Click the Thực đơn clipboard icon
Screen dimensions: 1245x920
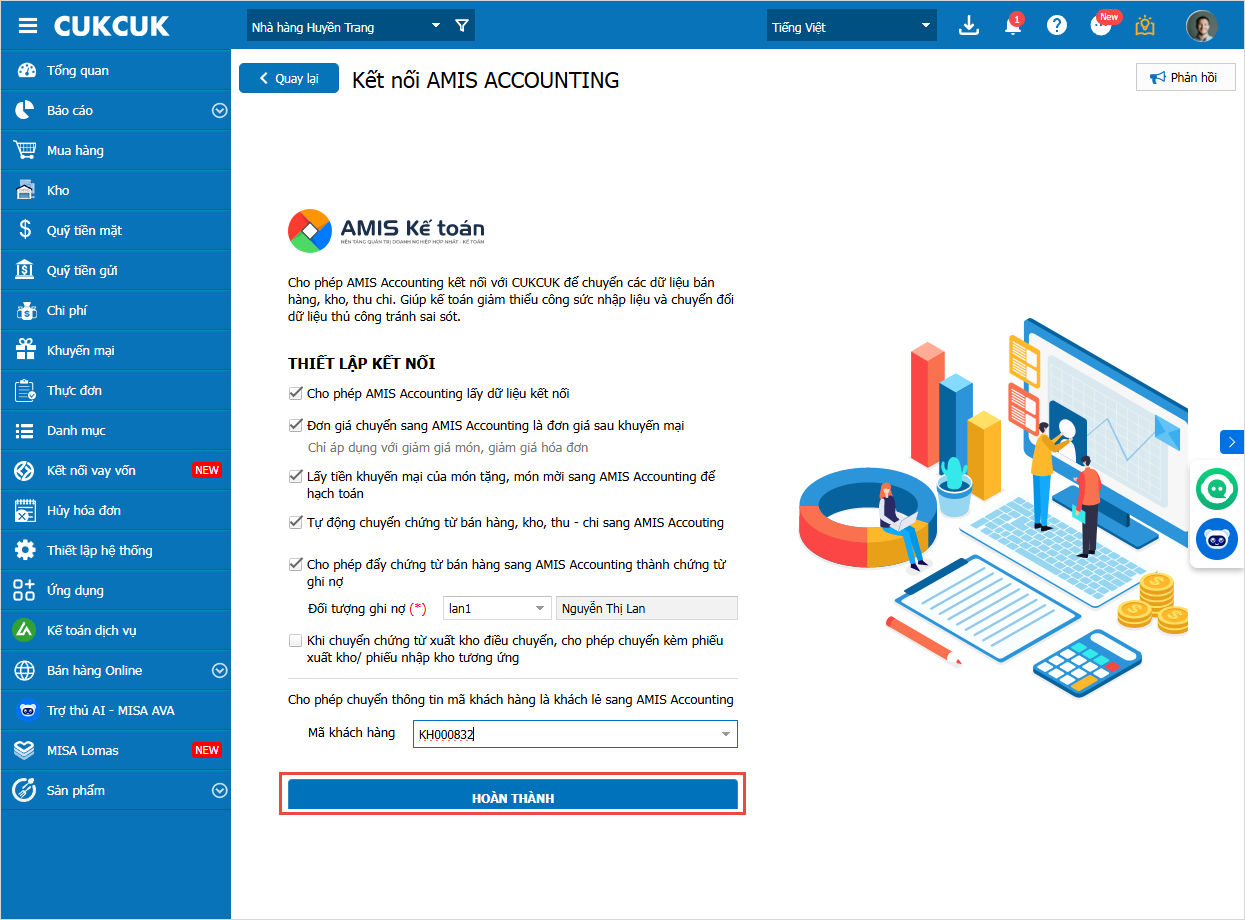click(x=25, y=390)
